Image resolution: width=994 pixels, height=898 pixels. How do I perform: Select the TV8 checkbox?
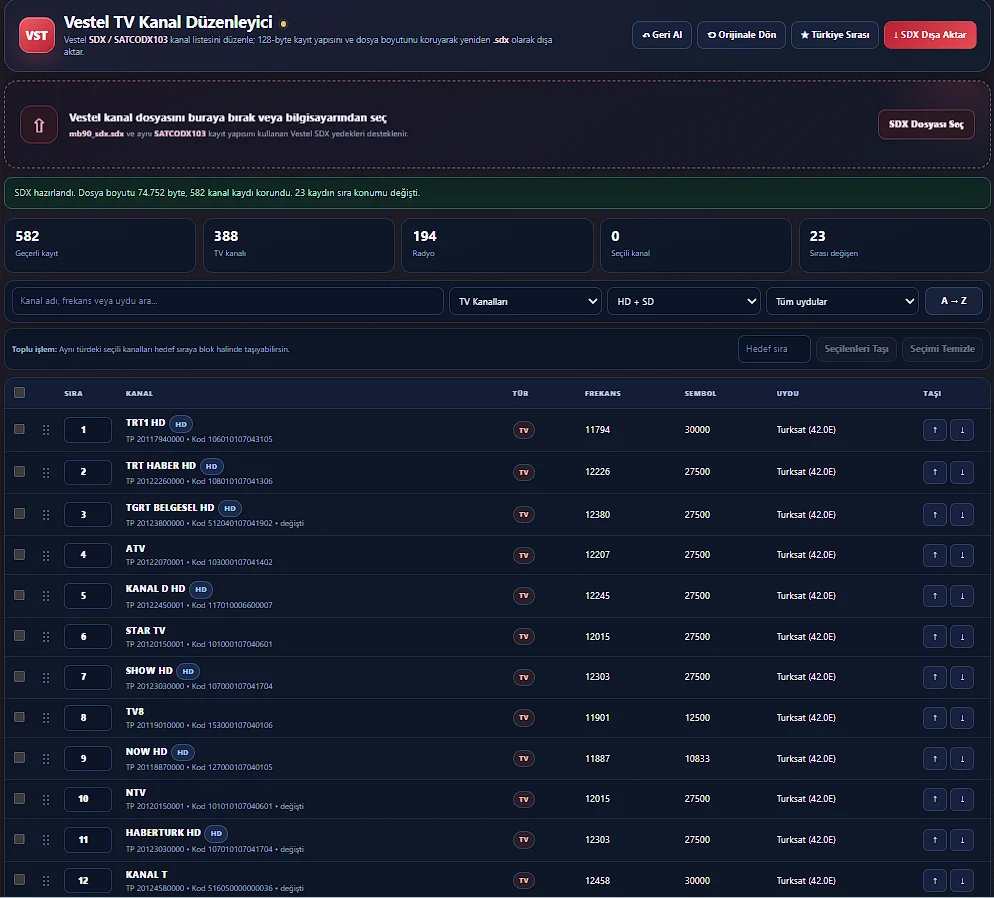[x=20, y=717]
